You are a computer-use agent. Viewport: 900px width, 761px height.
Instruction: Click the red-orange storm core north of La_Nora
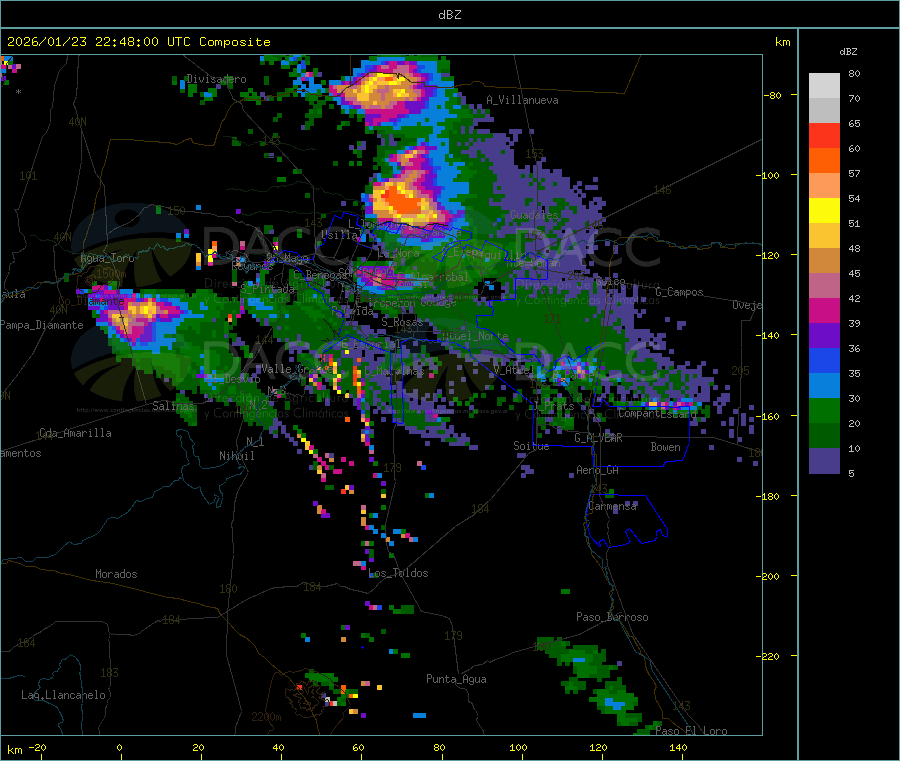406,202
